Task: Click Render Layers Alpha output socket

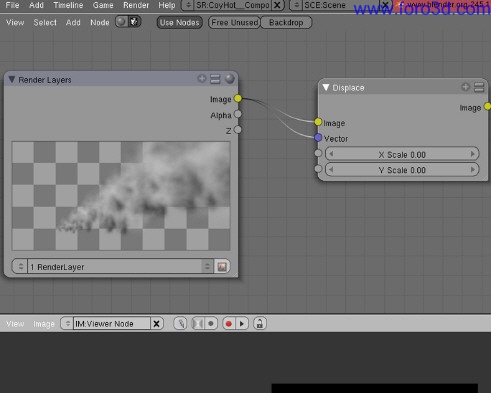Action: pyautogui.click(x=238, y=114)
